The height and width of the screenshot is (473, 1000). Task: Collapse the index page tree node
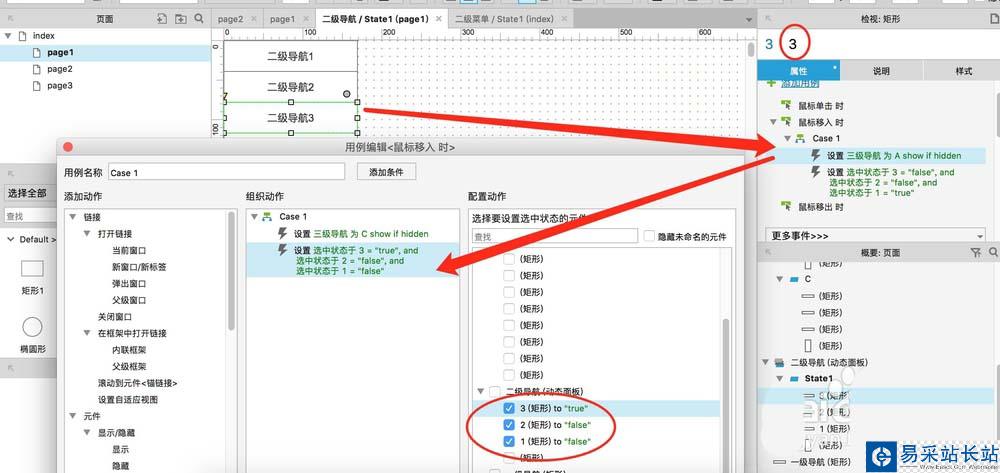(x=8, y=36)
